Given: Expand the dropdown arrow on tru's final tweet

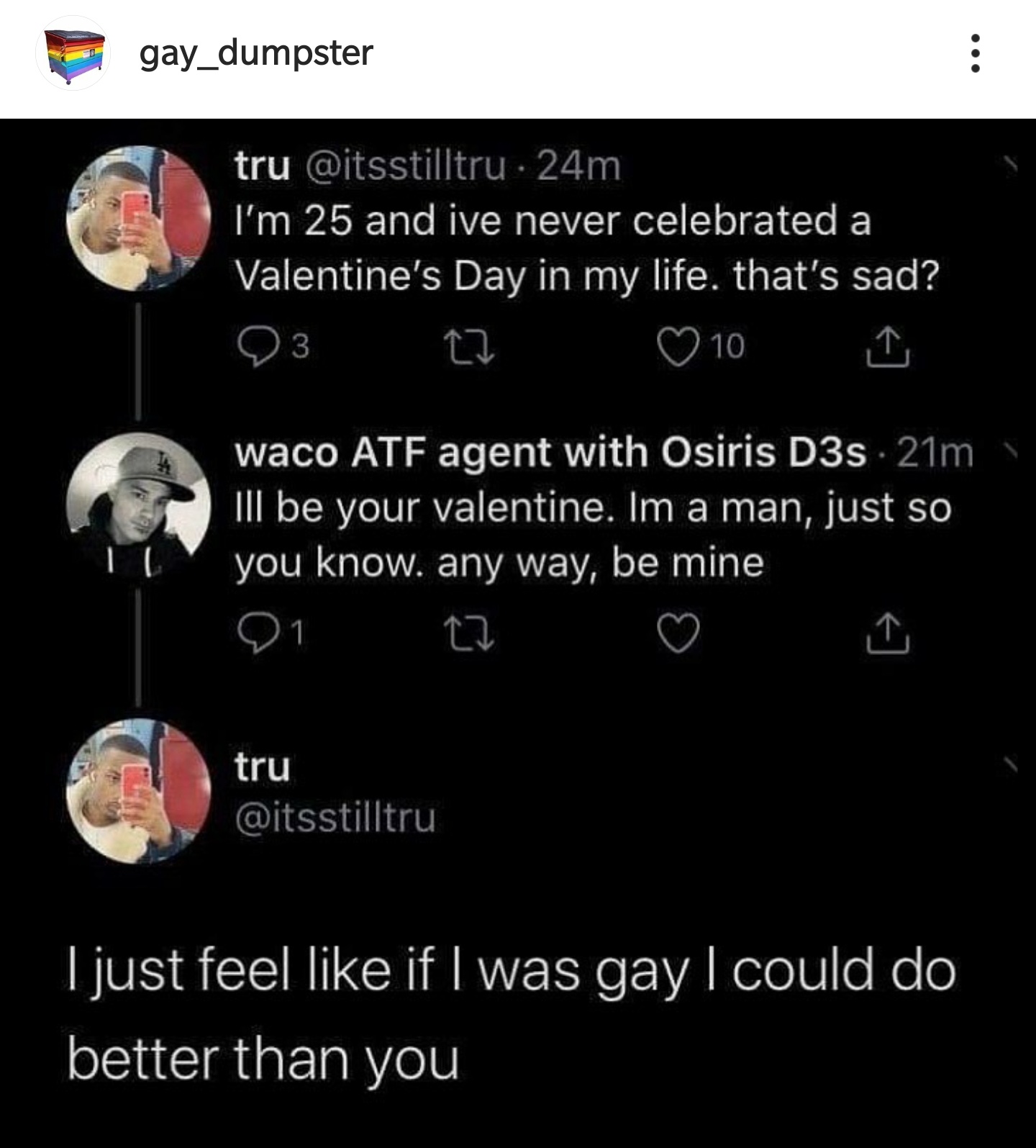Looking at the screenshot, I should tap(1013, 764).
